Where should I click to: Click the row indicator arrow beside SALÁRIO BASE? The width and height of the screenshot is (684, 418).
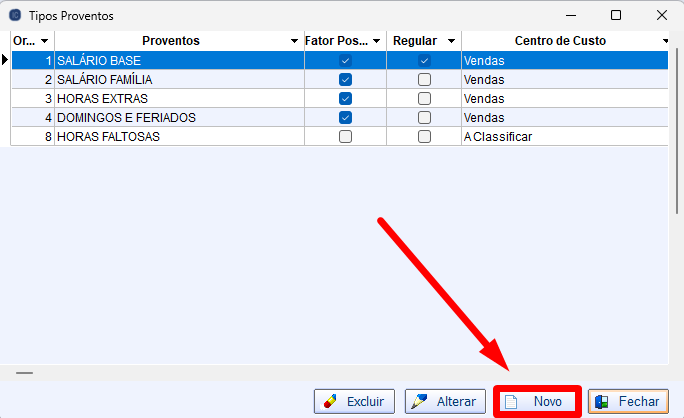pyautogui.click(x=5, y=61)
